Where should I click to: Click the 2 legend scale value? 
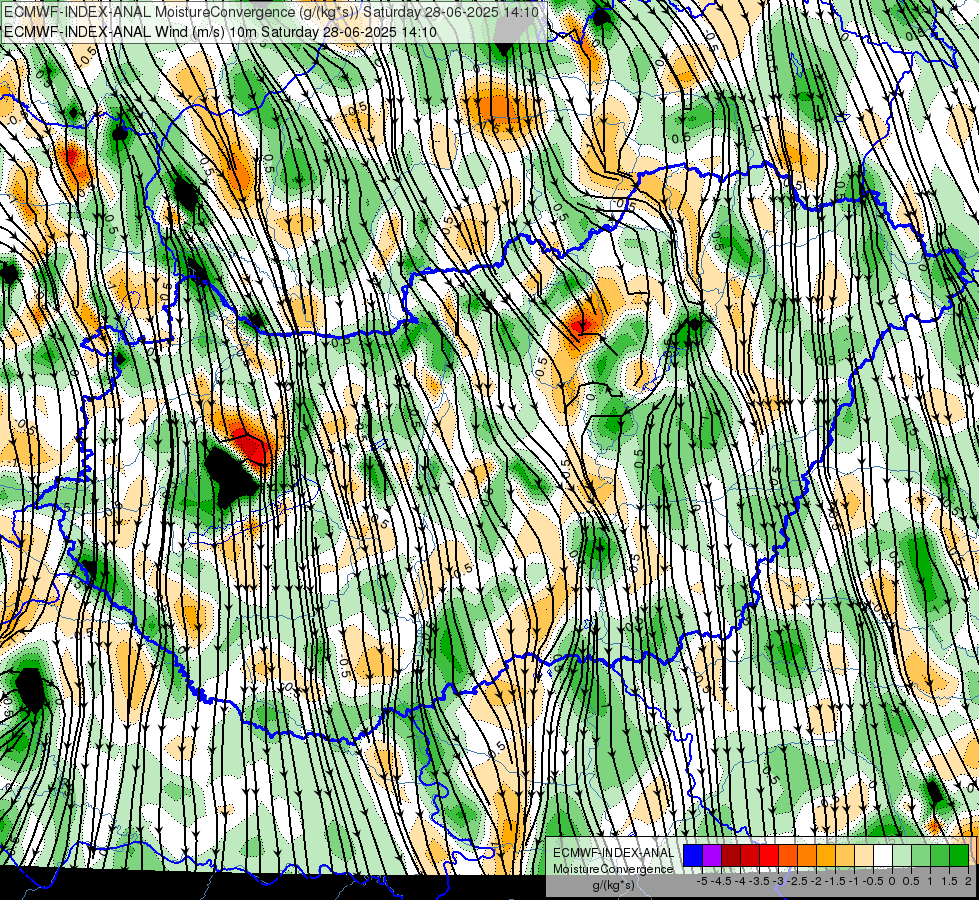pyautogui.click(x=968, y=881)
